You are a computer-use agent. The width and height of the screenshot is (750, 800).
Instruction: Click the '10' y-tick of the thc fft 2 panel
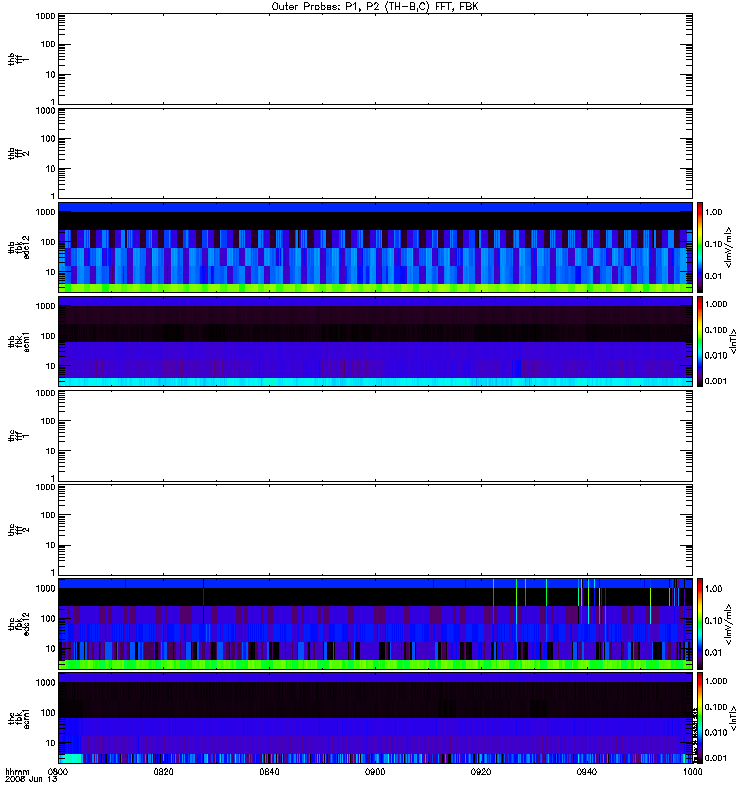[51, 545]
